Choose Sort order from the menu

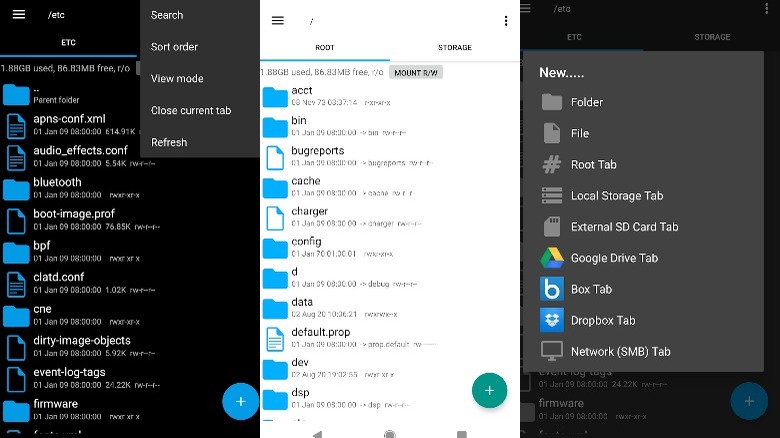pos(174,47)
